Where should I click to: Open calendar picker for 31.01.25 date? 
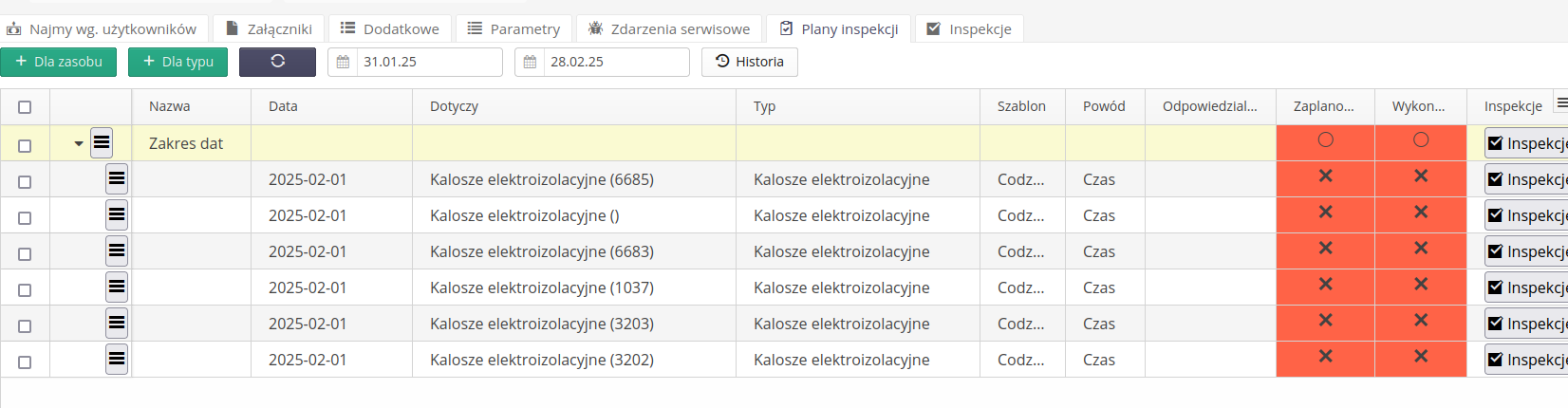[344, 62]
